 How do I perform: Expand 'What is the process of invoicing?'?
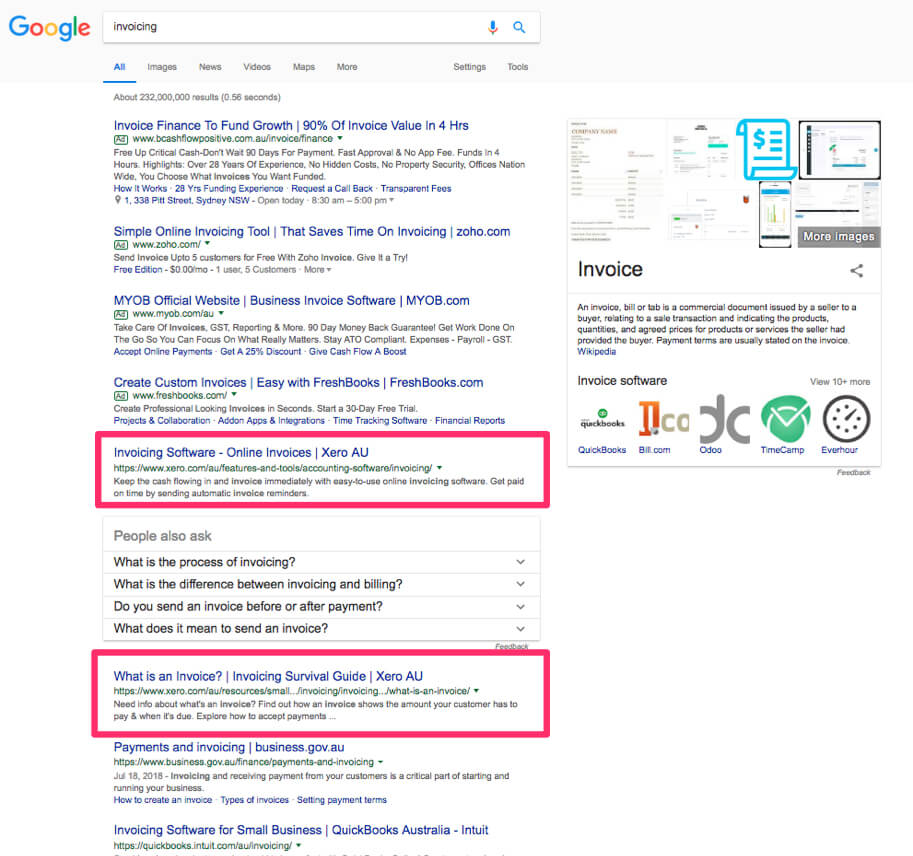pos(321,562)
